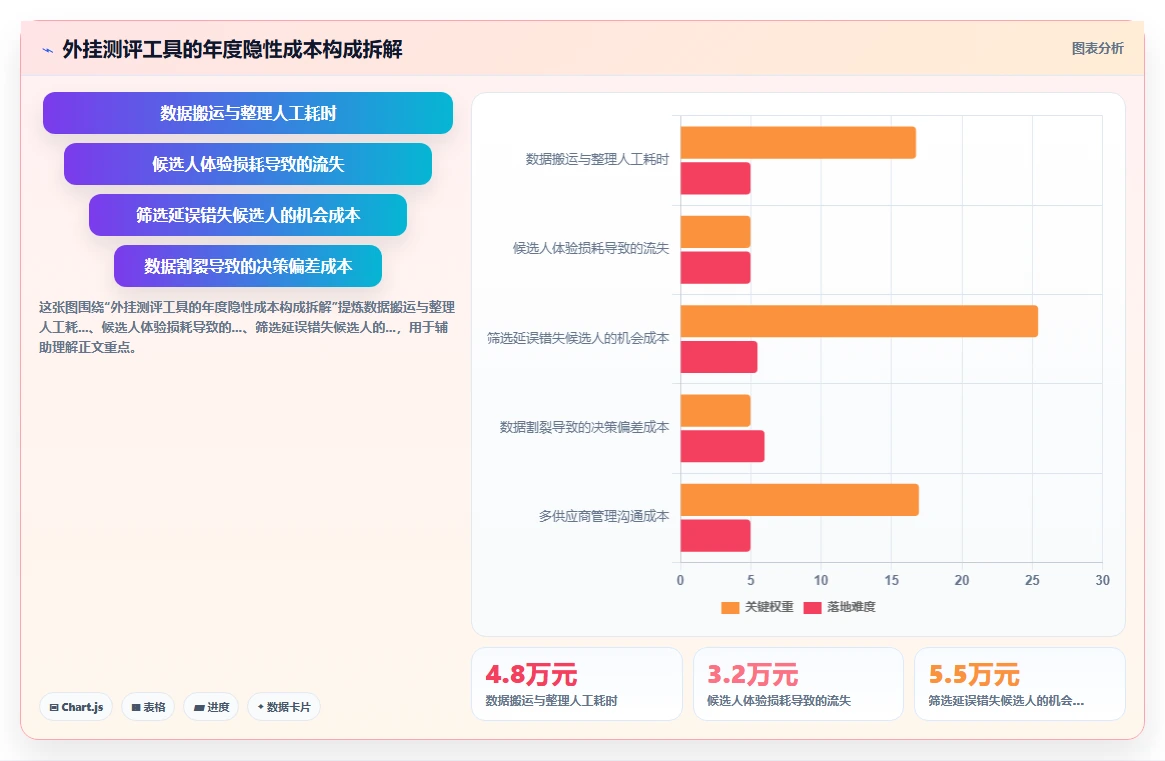Viewport: 1165px width, 761px height.
Task: Click the Chart.js tag chip
Action: (x=76, y=707)
